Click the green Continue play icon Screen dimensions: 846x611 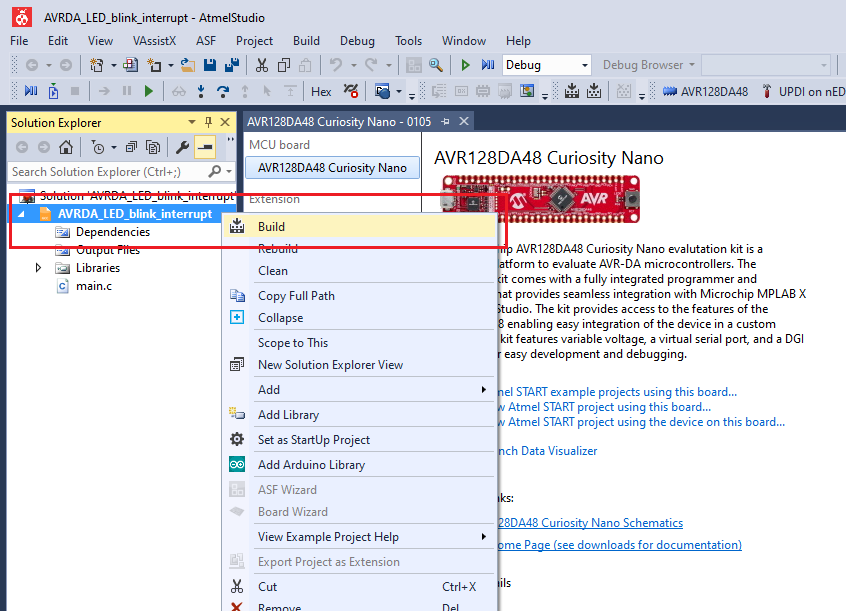click(149, 91)
